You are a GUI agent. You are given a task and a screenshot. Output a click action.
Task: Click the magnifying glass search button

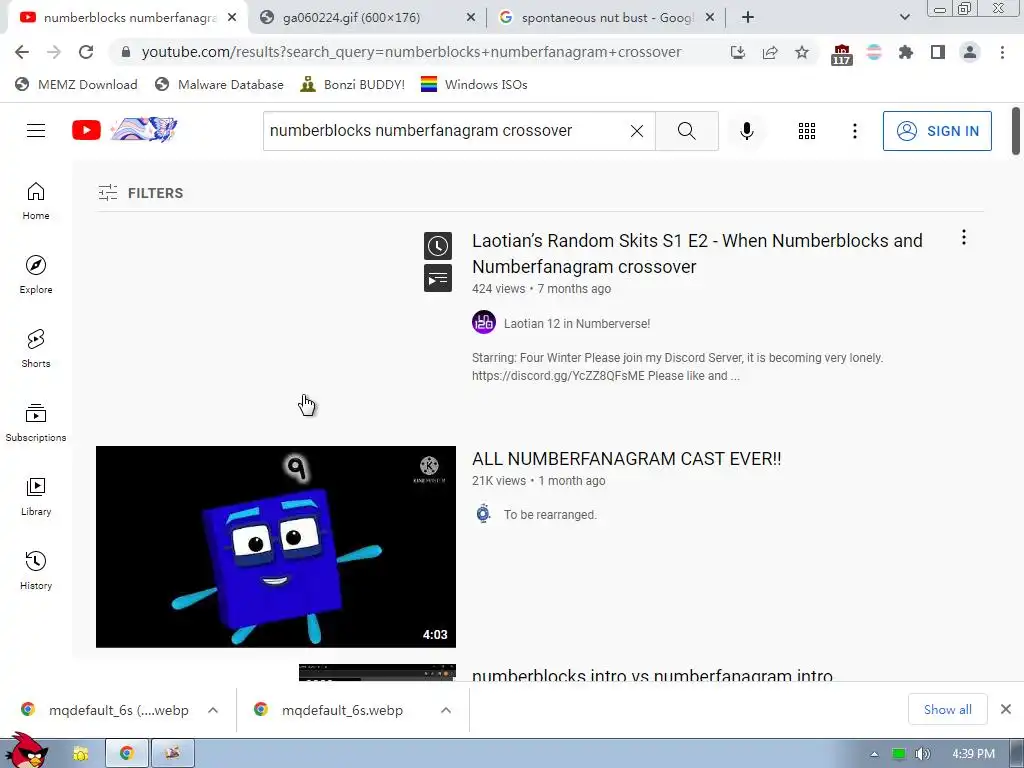point(686,131)
